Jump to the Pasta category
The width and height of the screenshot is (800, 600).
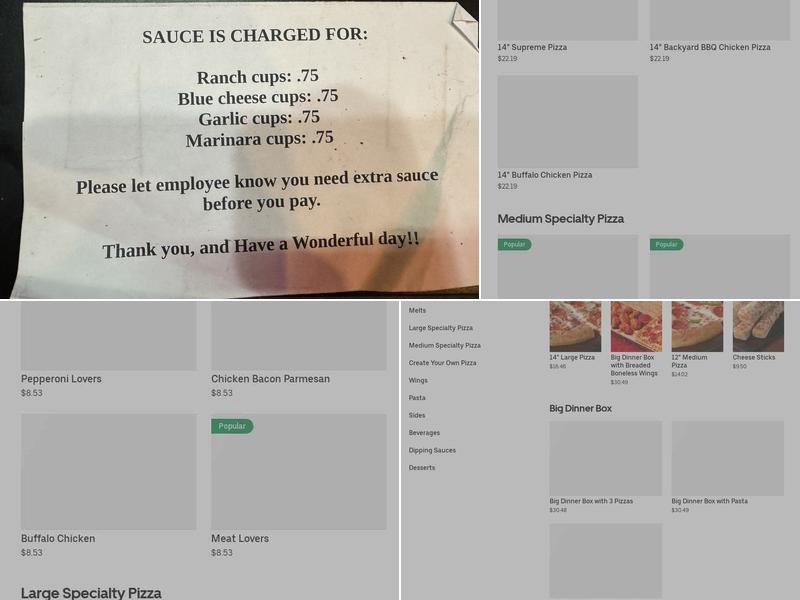pos(417,397)
